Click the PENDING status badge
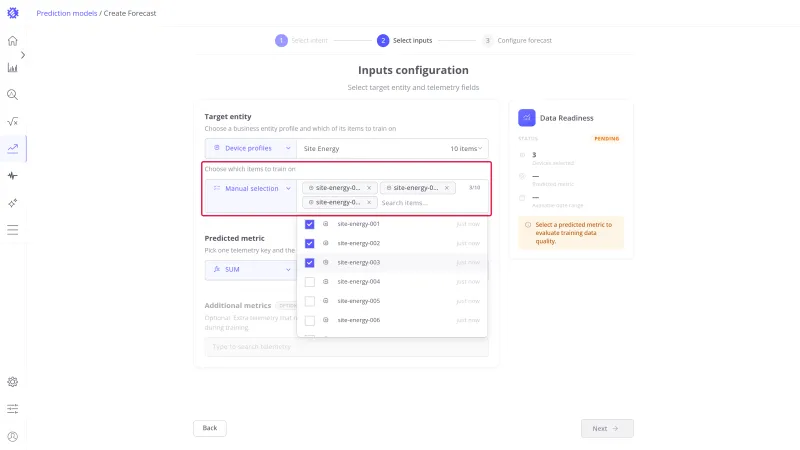Image resolution: width=800 pixels, height=450 pixels. pos(607,139)
